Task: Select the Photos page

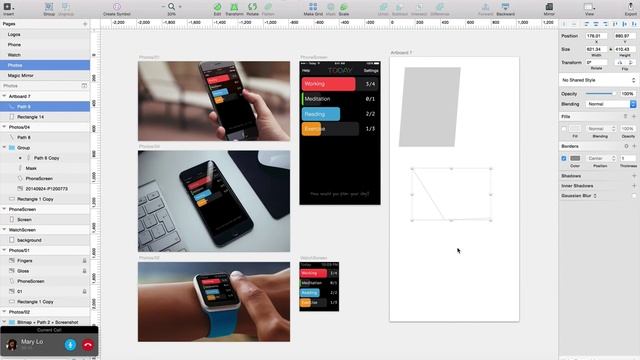Action: coord(45,65)
